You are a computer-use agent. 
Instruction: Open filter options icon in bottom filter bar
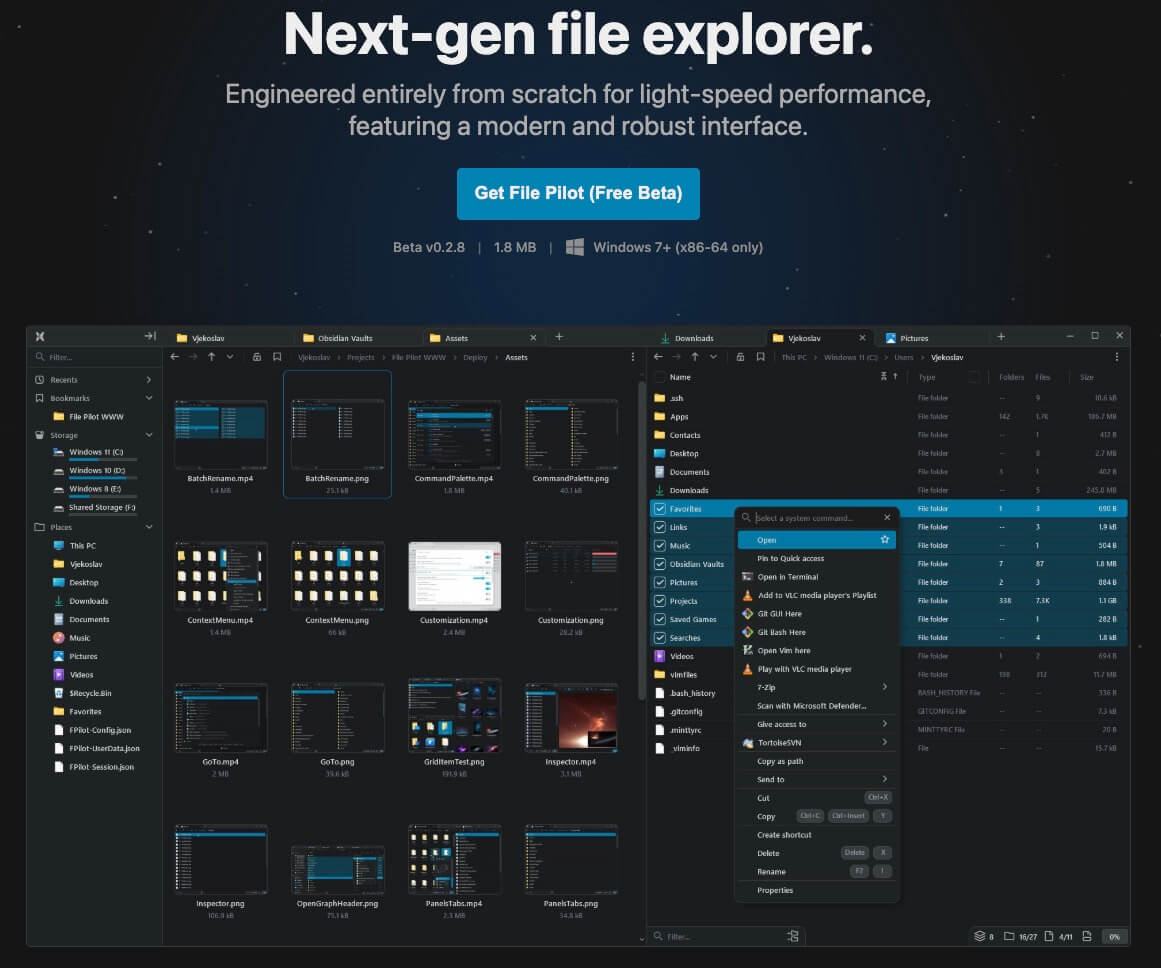[793, 936]
